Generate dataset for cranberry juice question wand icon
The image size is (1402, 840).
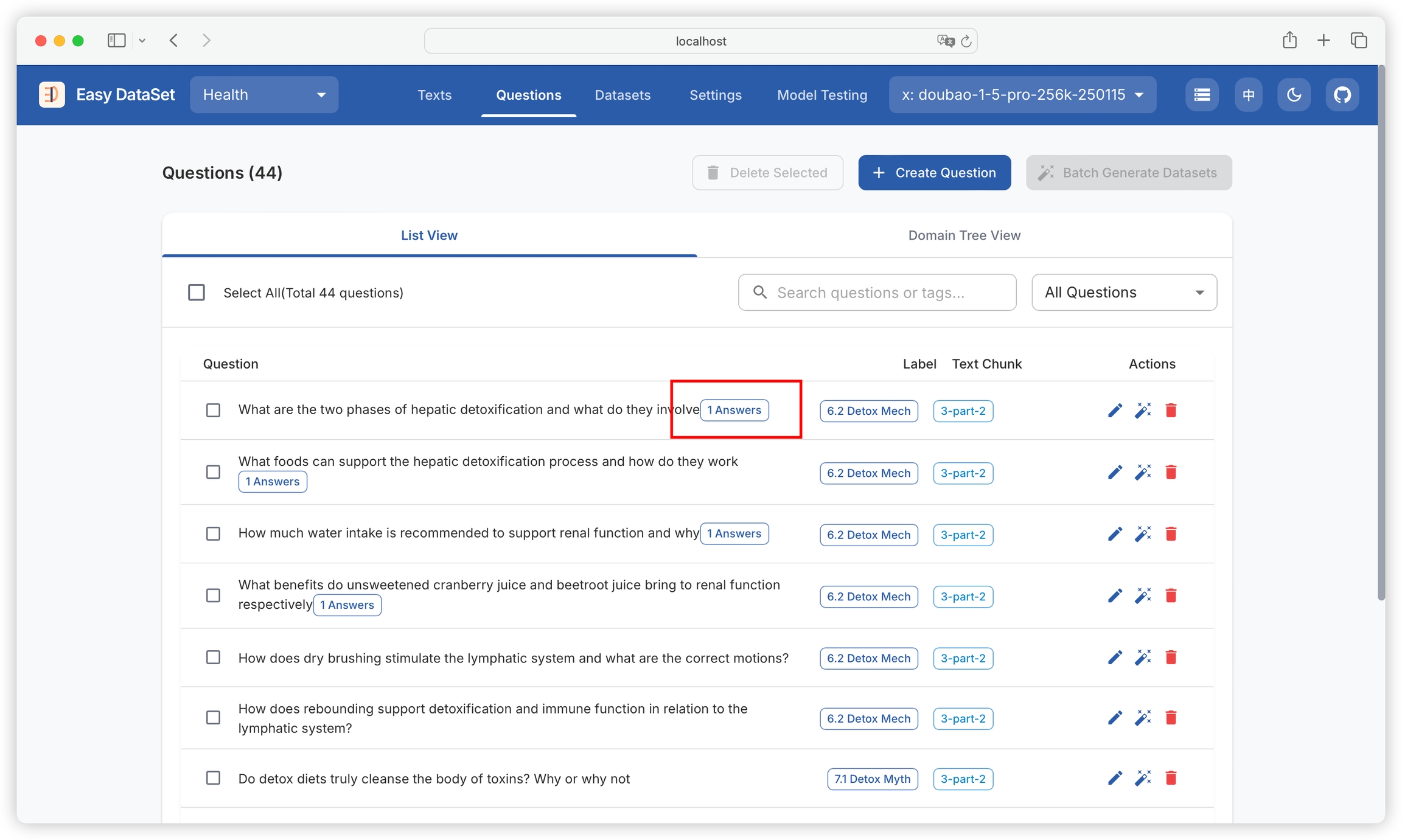pos(1143,595)
